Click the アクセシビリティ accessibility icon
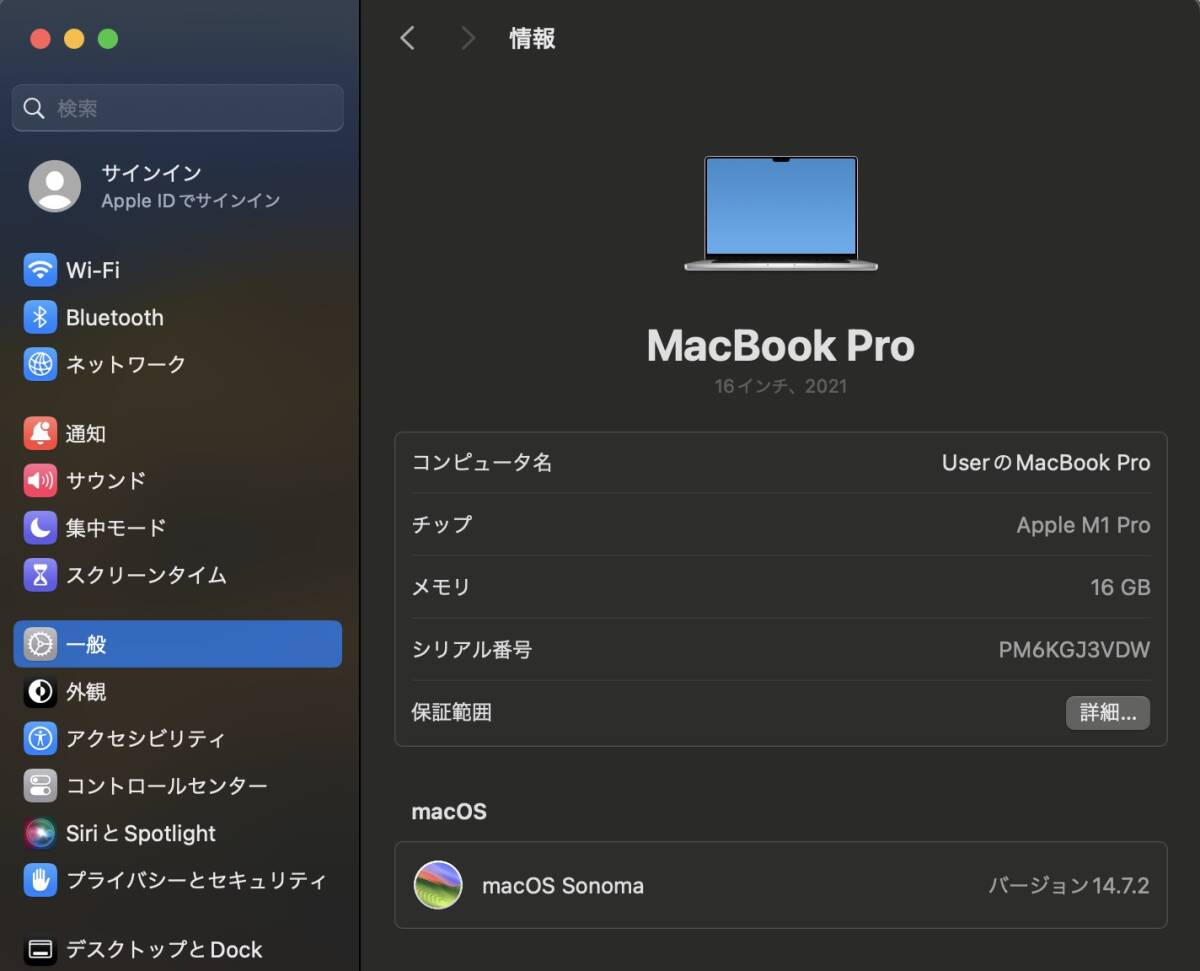1200x971 pixels. [x=40, y=739]
